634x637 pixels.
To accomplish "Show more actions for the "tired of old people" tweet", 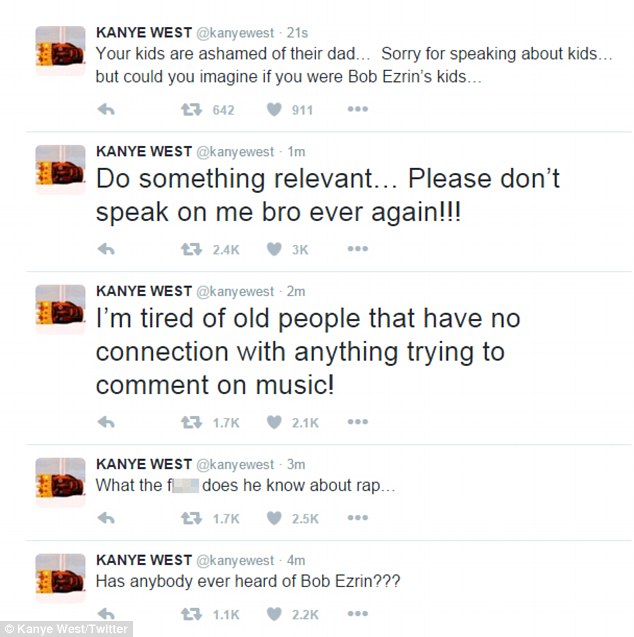I will click(x=357, y=423).
